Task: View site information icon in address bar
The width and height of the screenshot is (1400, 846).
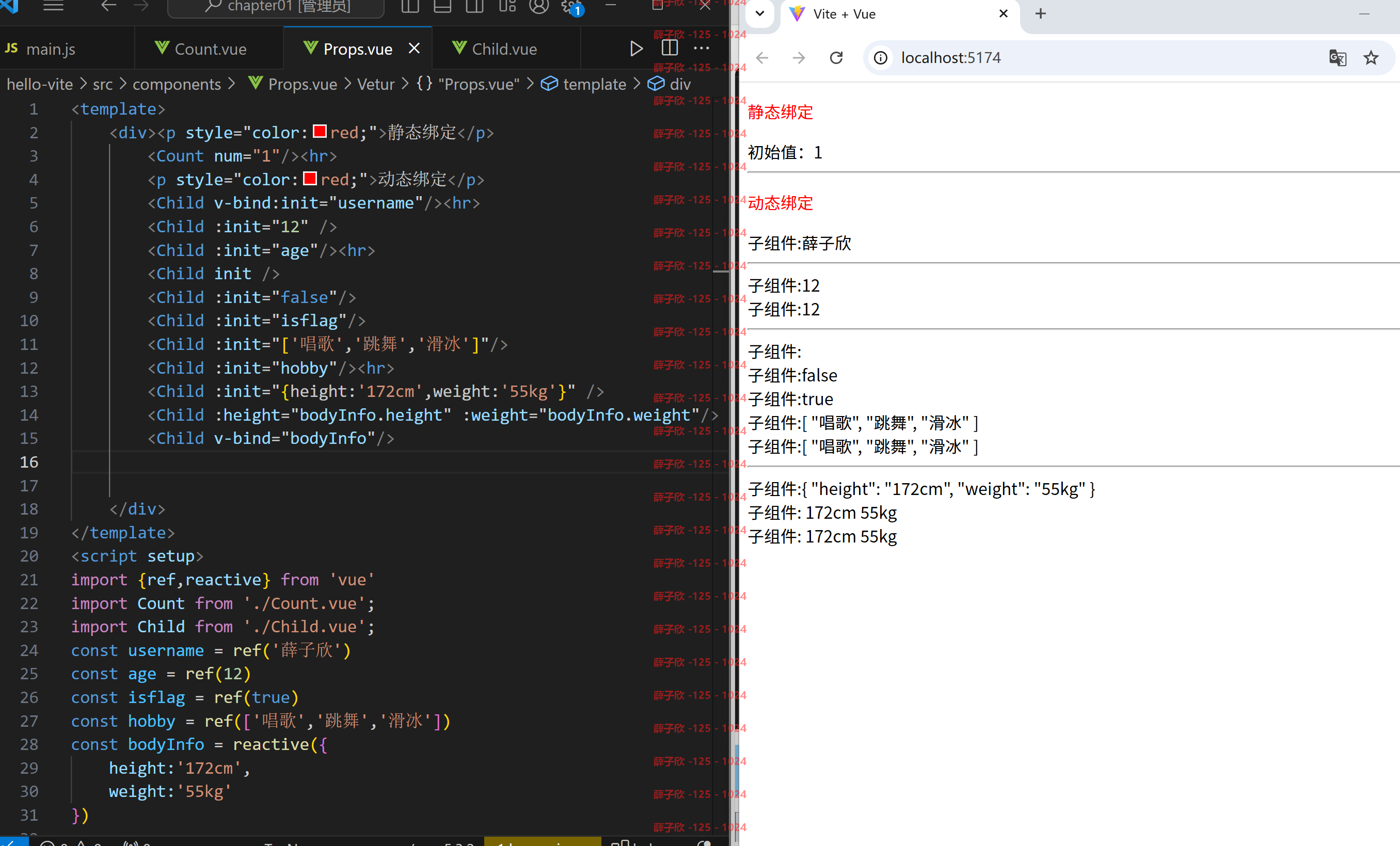Action: click(x=881, y=57)
